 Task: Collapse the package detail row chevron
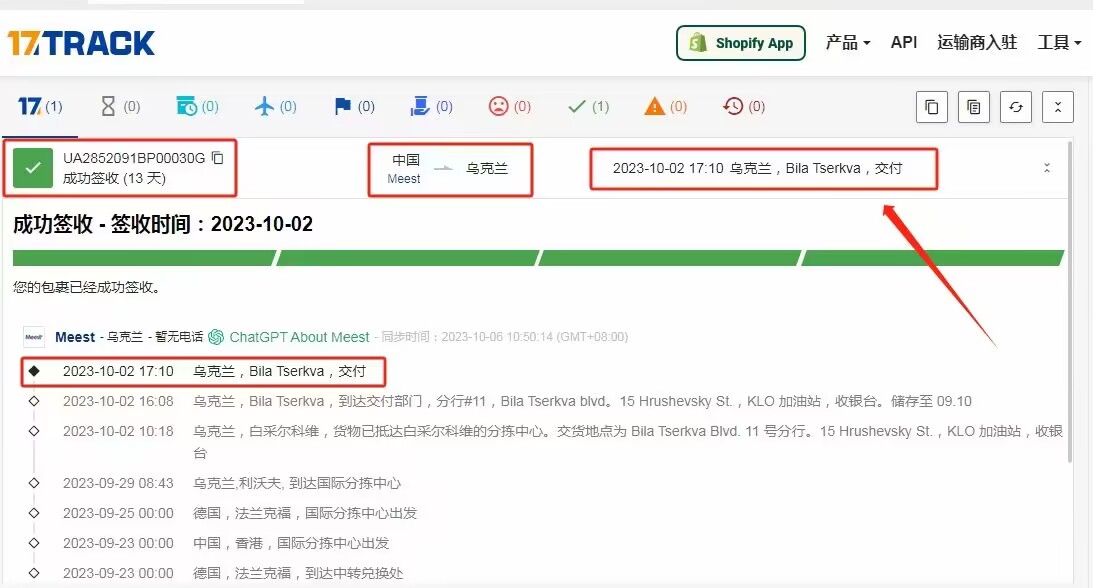point(1046,168)
